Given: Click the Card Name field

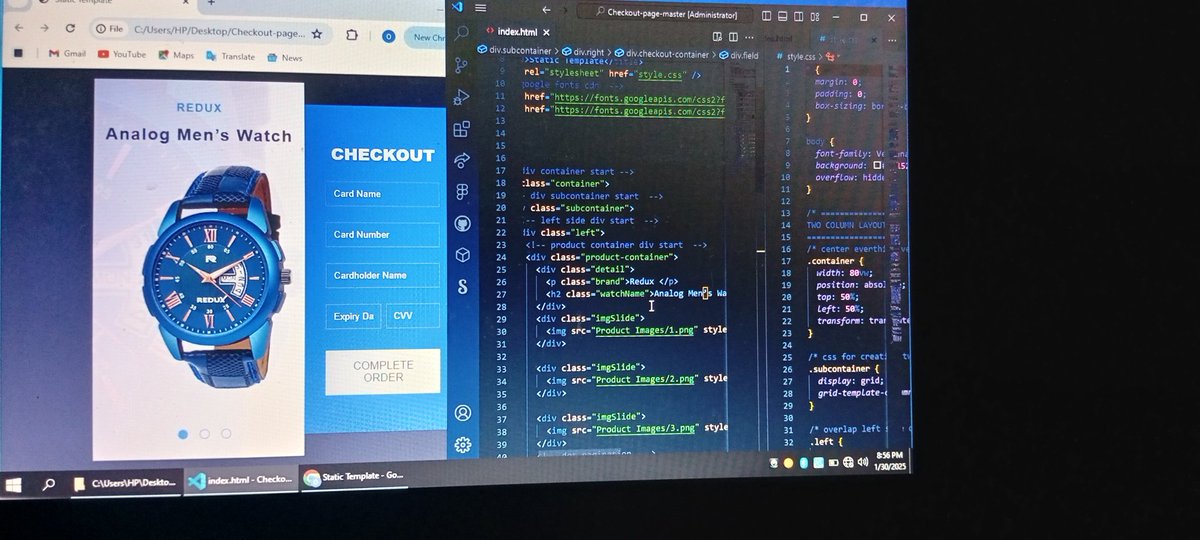Looking at the screenshot, I should [382, 193].
